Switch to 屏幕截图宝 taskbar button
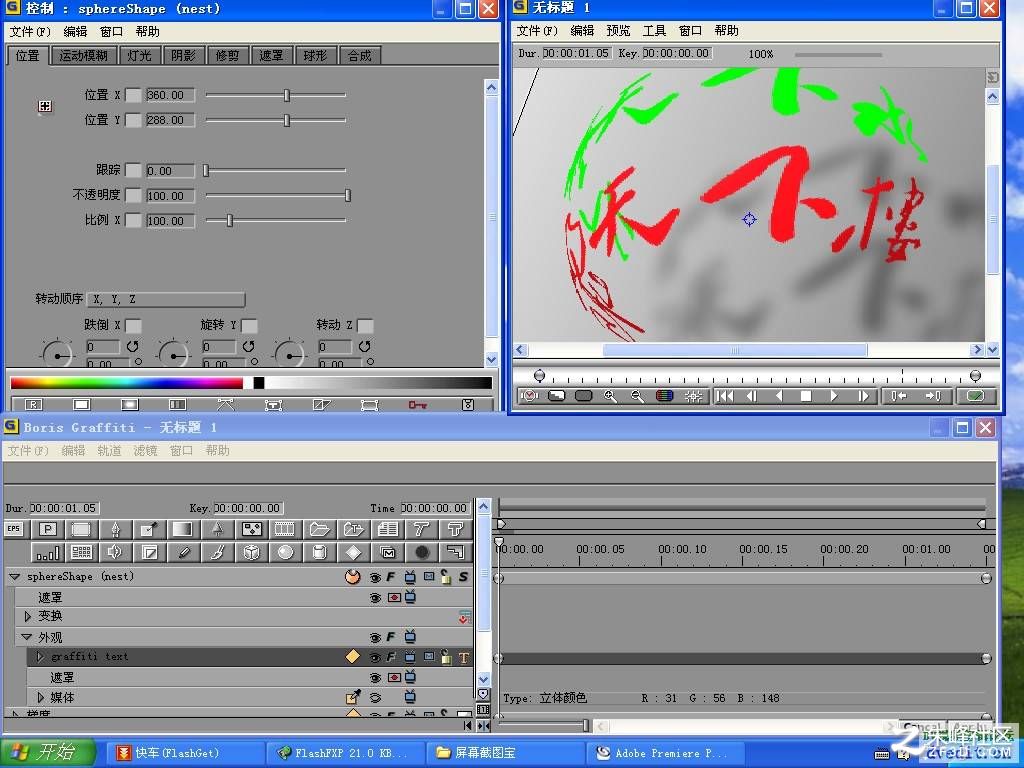 click(507, 753)
